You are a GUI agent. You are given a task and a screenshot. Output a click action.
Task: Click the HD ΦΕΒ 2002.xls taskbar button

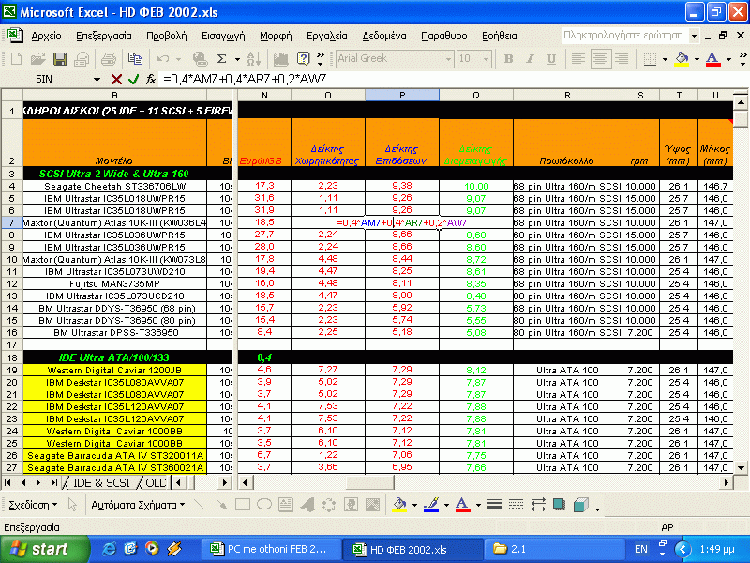pos(412,549)
